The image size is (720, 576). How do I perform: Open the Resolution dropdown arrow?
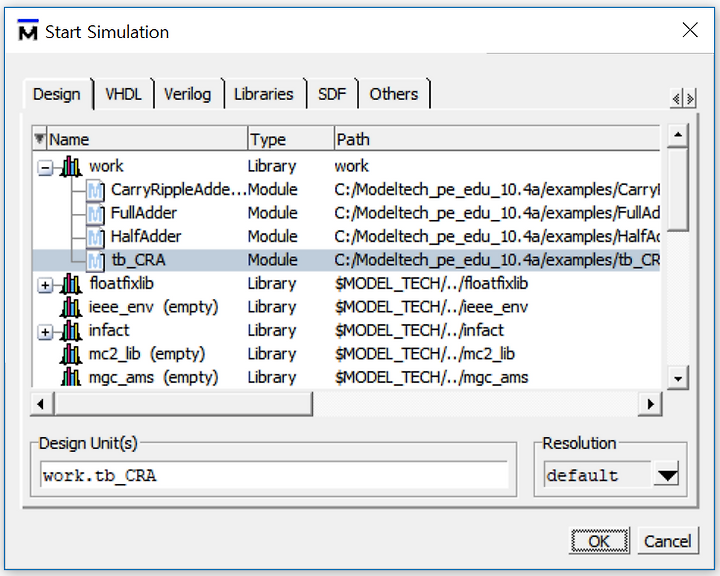click(x=667, y=475)
